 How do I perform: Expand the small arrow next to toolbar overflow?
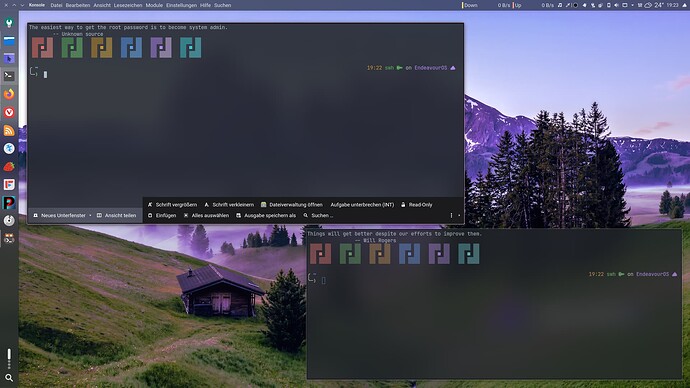click(459, 216)
